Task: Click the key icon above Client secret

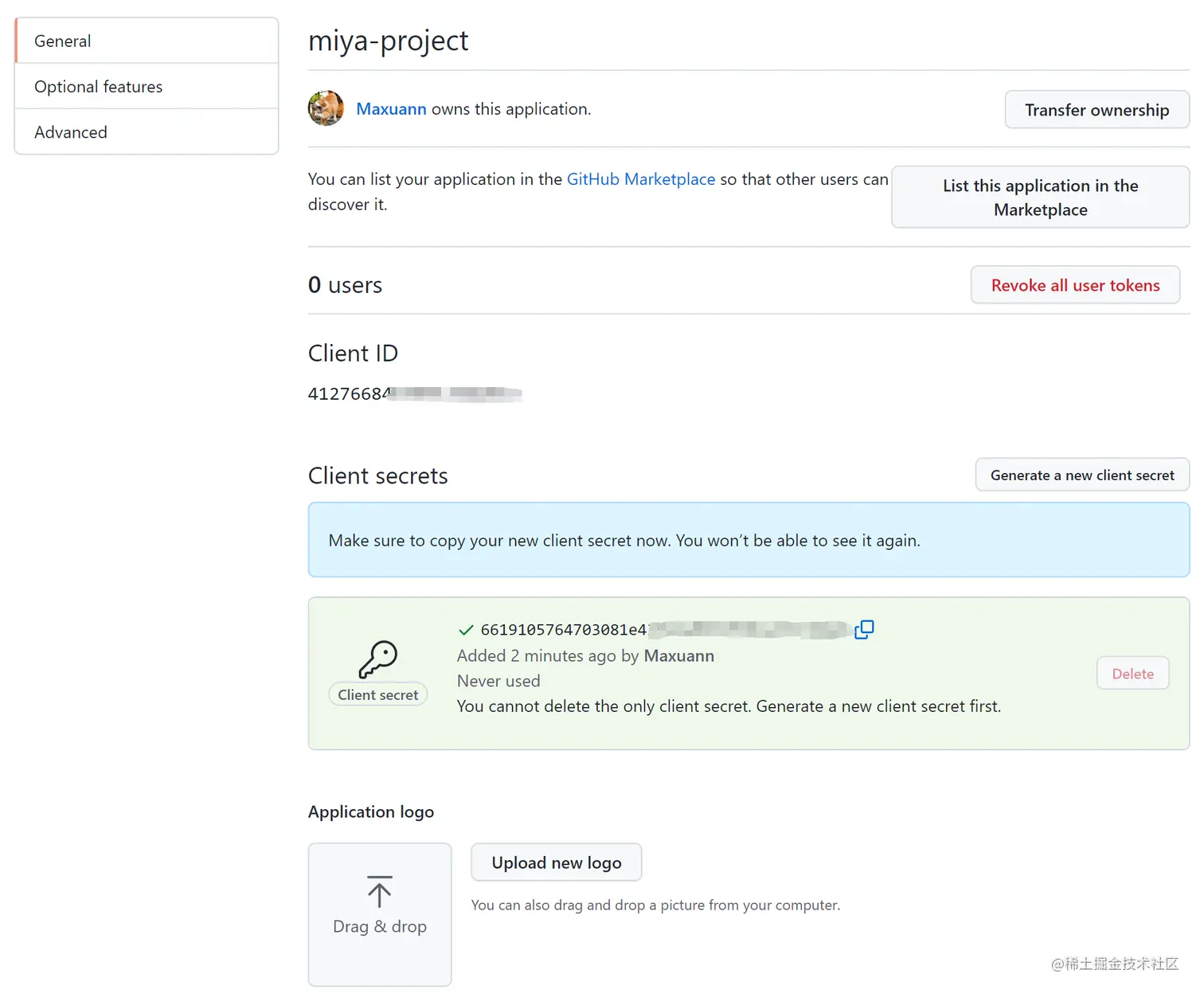Action: 377,659
